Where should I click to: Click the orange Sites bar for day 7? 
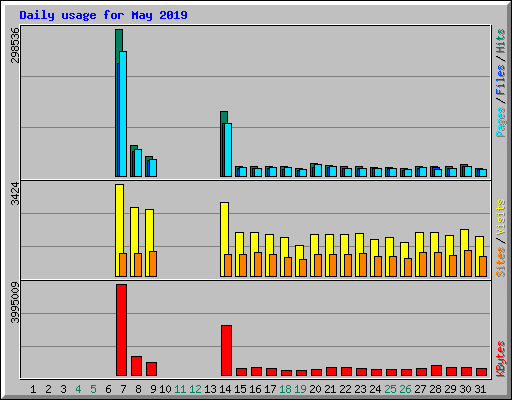point(123,265)
